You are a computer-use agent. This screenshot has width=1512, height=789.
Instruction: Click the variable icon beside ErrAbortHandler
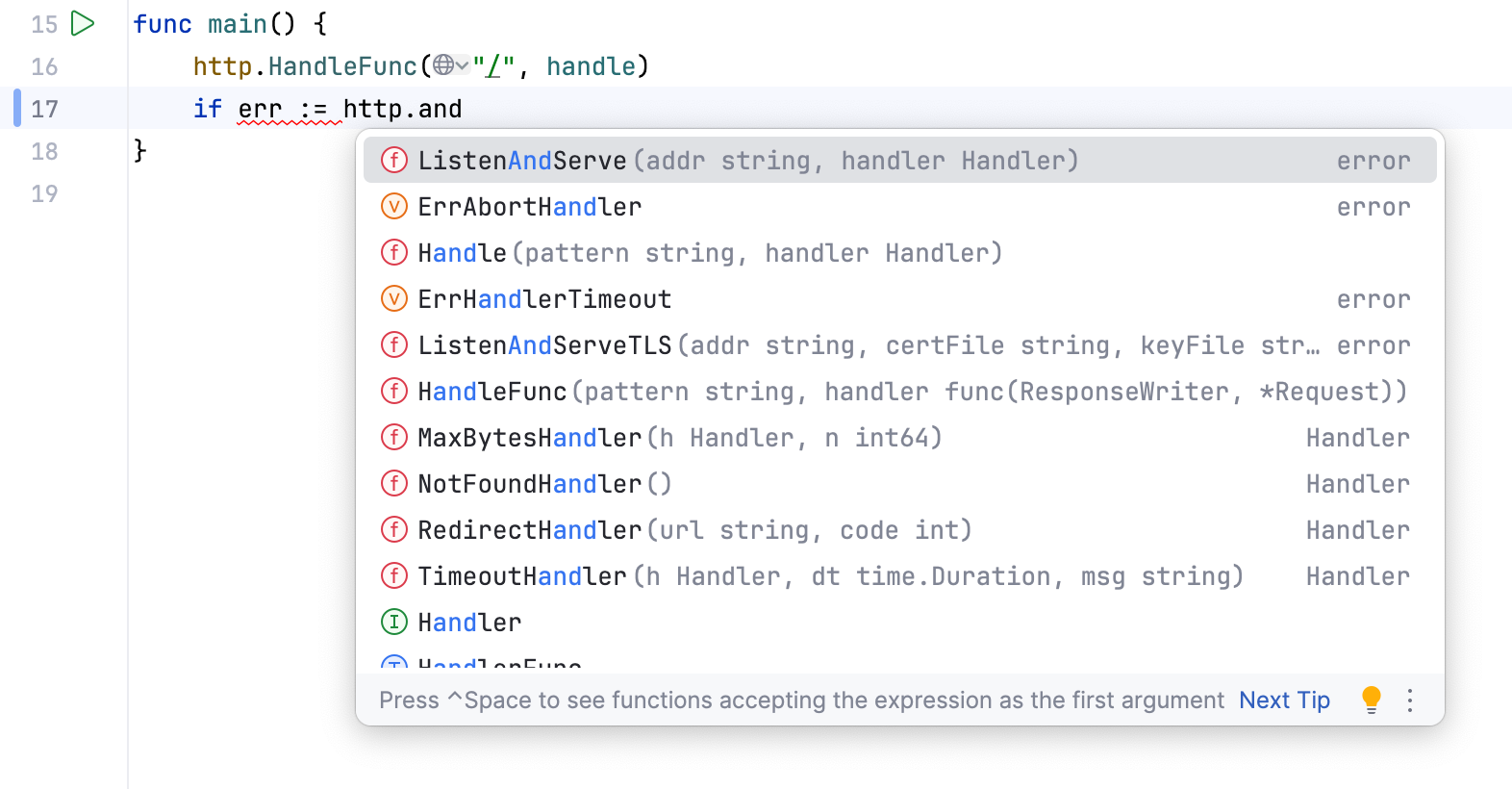click(x=393, y=206)
